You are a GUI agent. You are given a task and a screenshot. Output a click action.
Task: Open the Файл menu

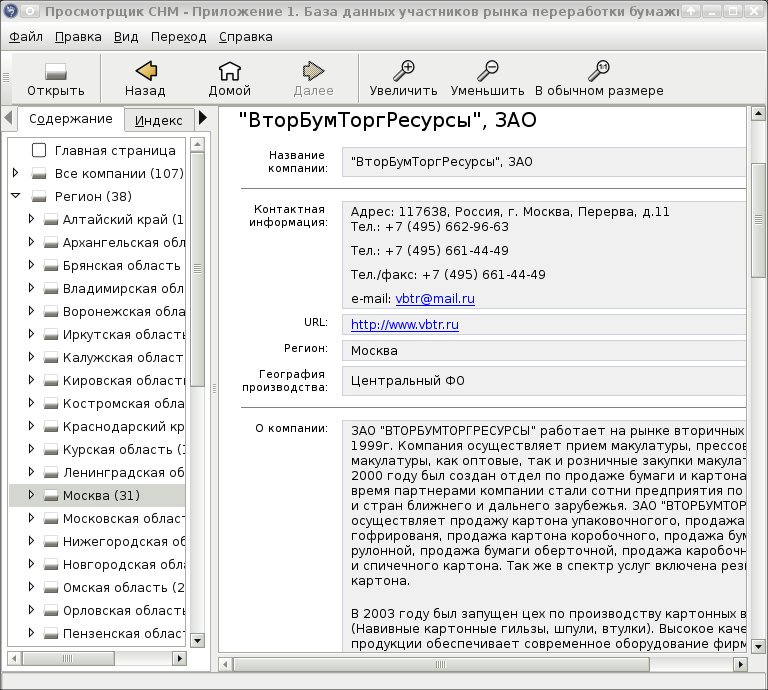[26, 37]
